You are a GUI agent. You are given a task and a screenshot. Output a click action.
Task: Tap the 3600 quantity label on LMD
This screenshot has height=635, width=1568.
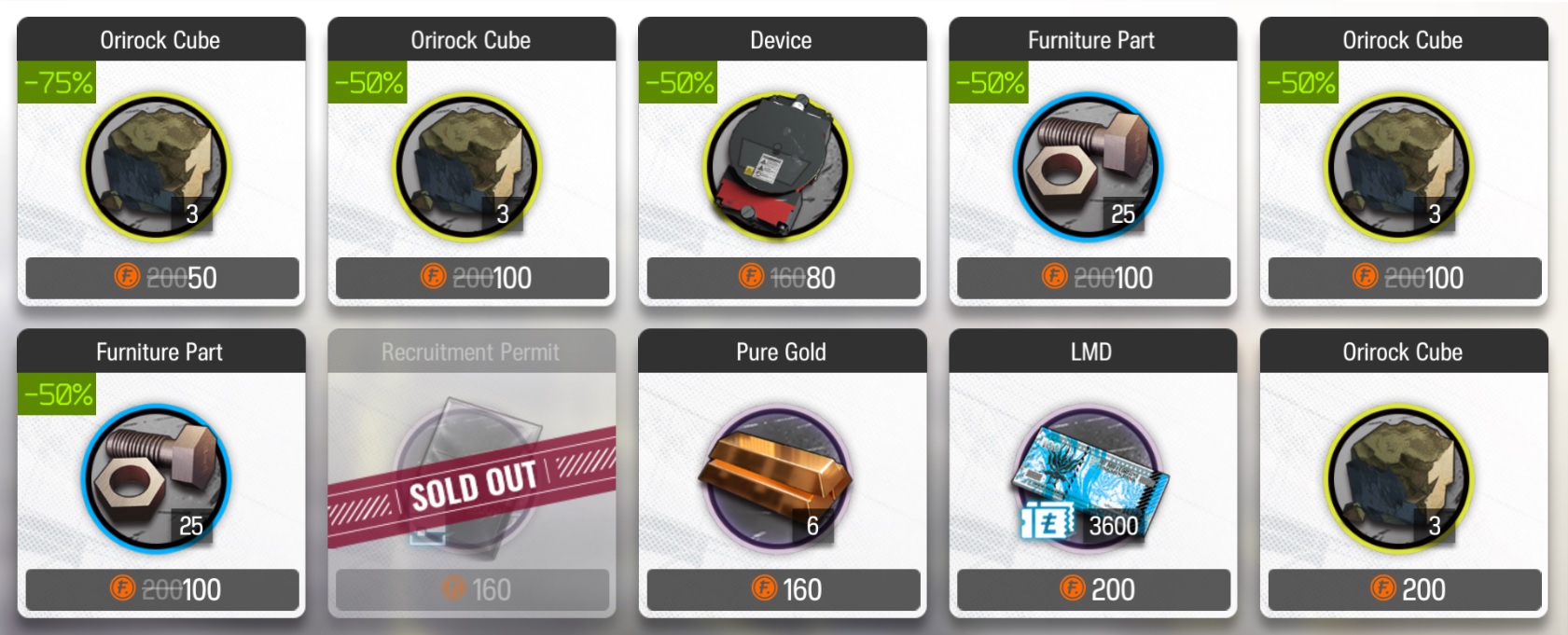point(1114,526)
